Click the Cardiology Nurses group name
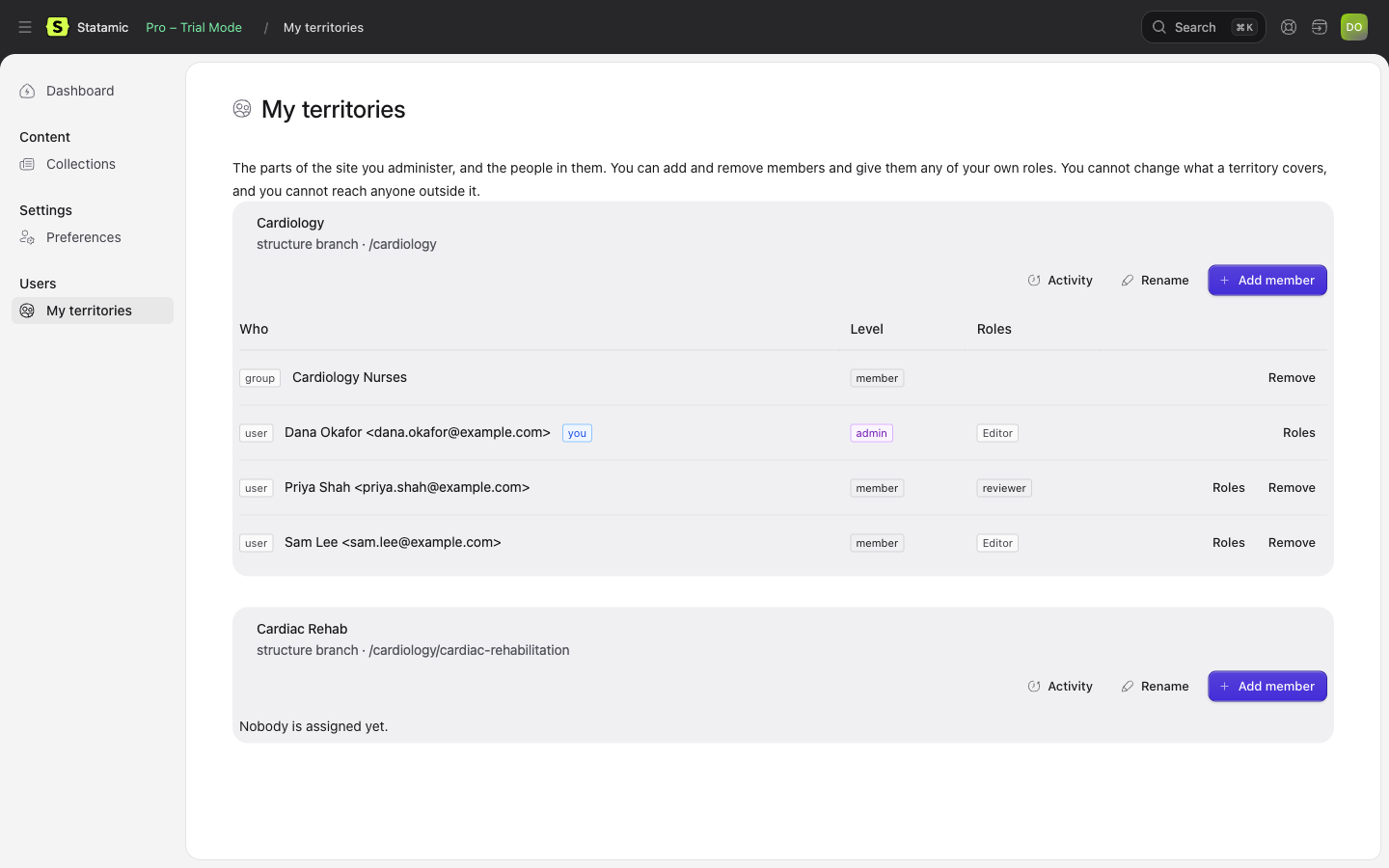Viewport: 1389px width, 868px height. pos(349,377)
